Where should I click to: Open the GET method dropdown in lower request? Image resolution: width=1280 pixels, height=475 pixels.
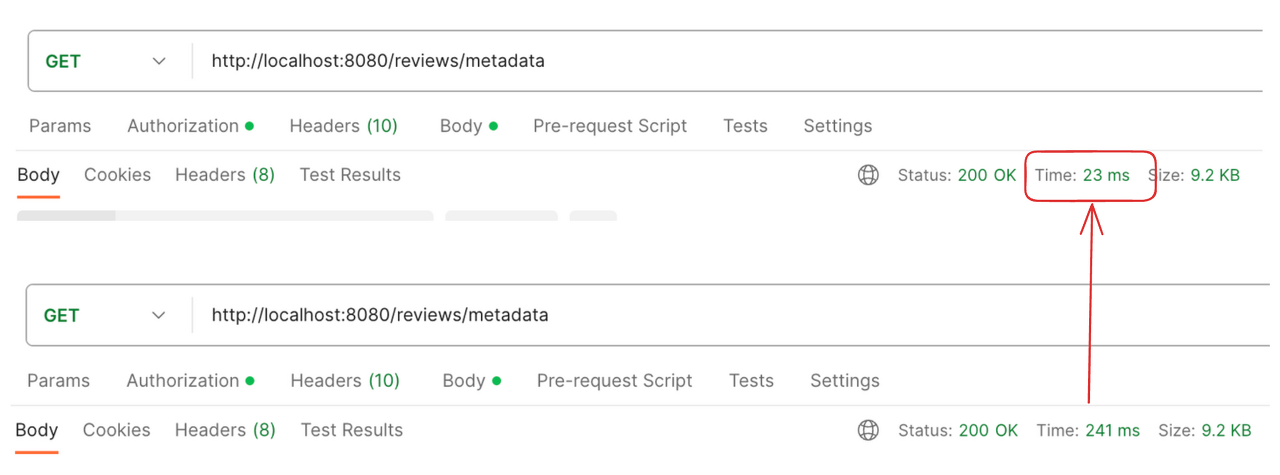(105, 315)
